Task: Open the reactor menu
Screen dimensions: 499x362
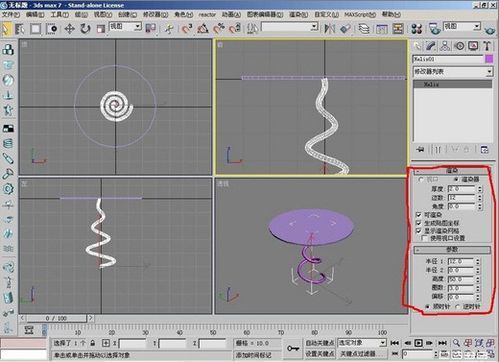Action: point(207,15)
